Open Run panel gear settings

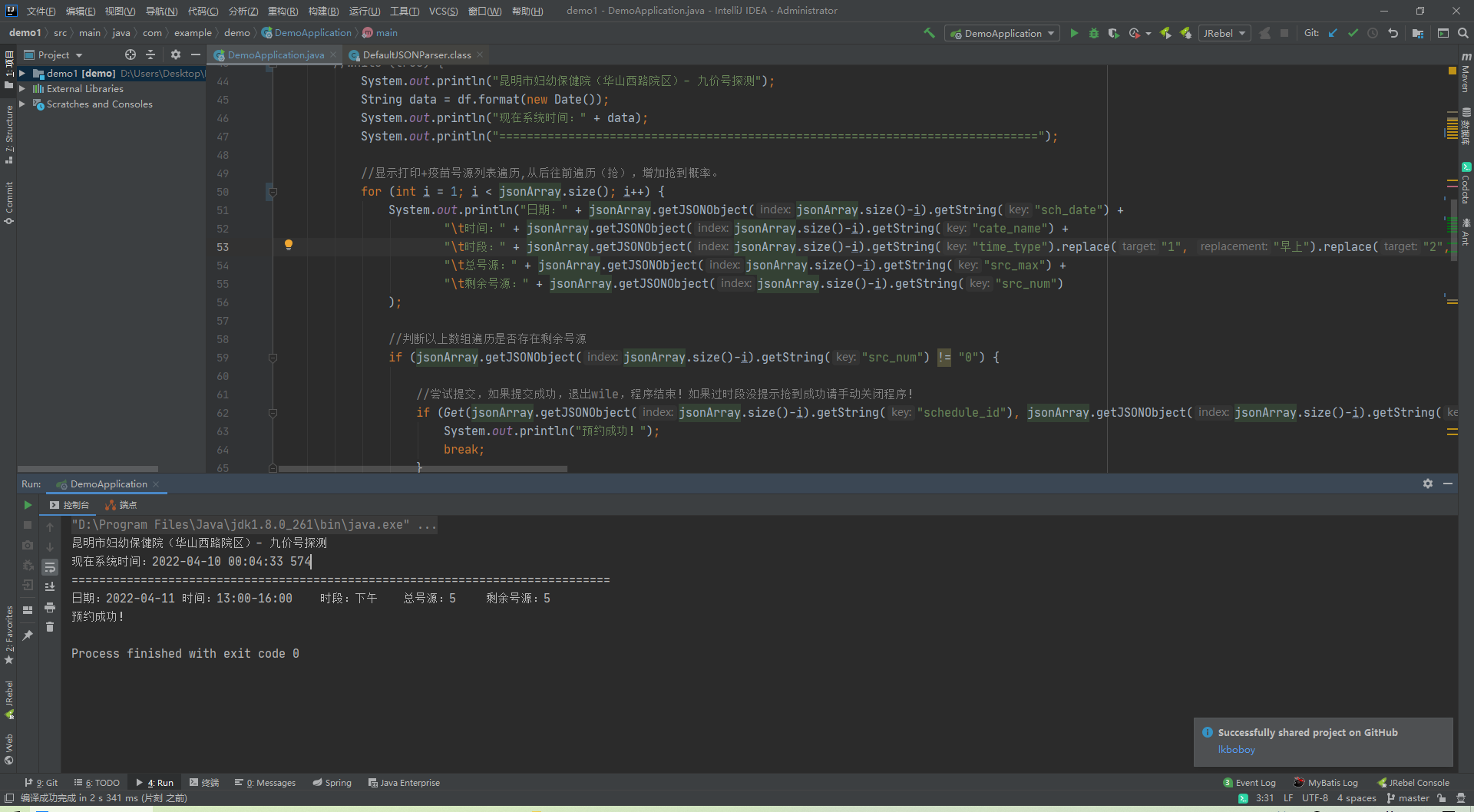pyautogui.click(x=1428, y=484)
